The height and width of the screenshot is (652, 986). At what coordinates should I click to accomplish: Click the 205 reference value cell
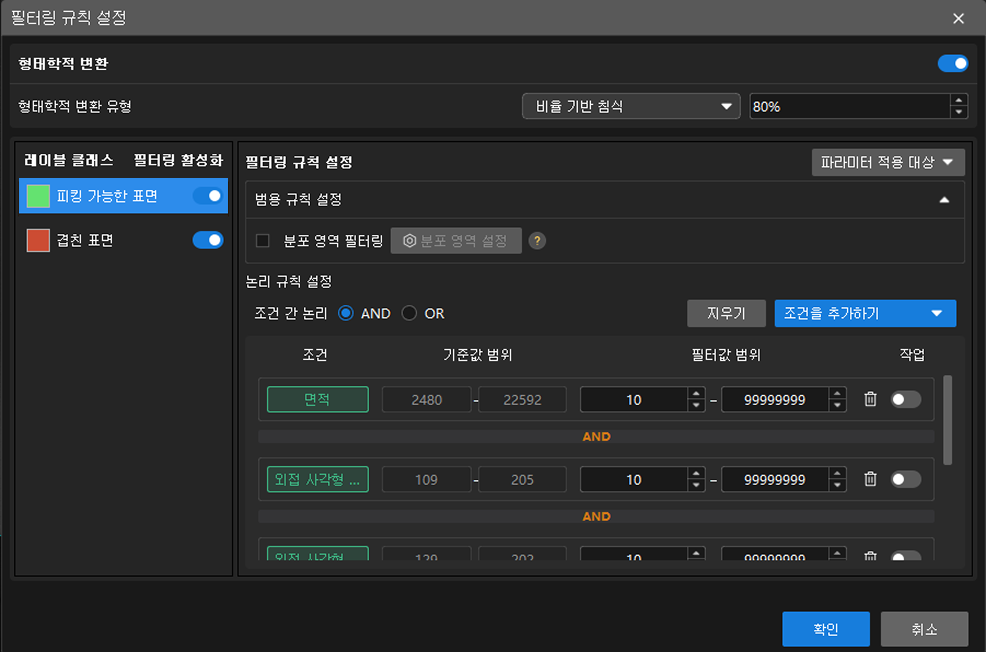pos(522,479)
